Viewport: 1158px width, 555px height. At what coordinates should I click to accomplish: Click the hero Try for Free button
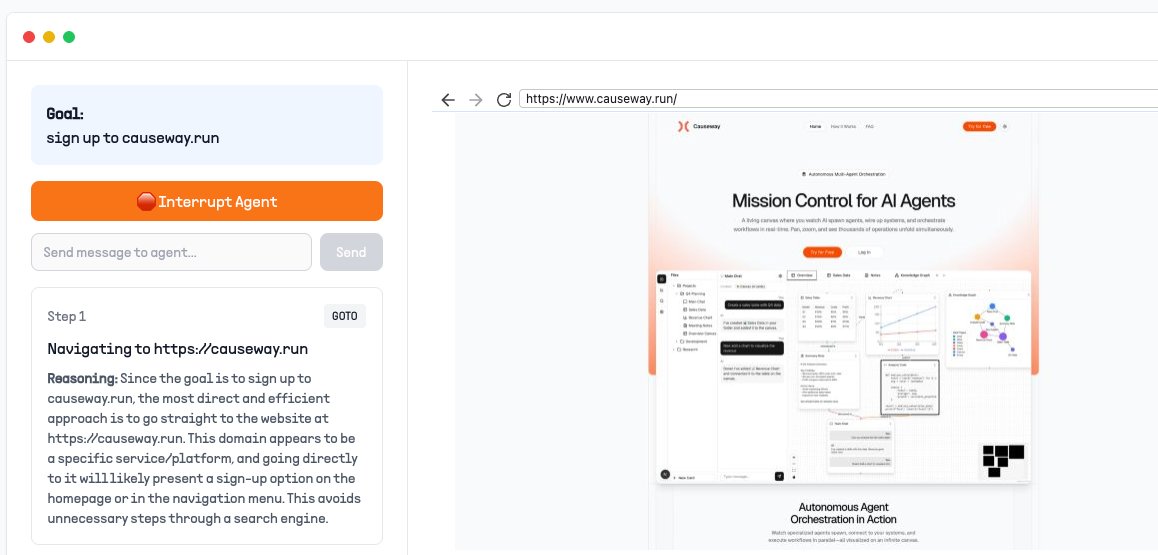(x=822, y=252)
